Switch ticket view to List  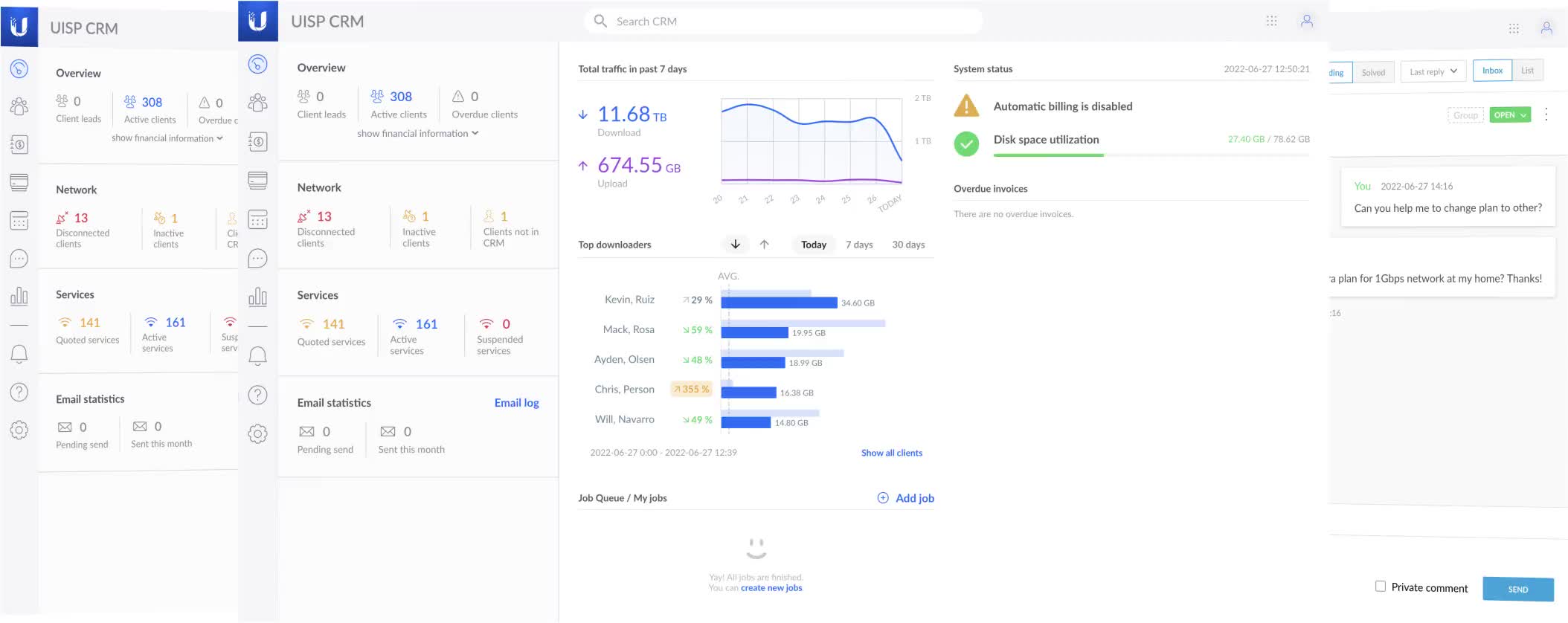(1527, 71)
